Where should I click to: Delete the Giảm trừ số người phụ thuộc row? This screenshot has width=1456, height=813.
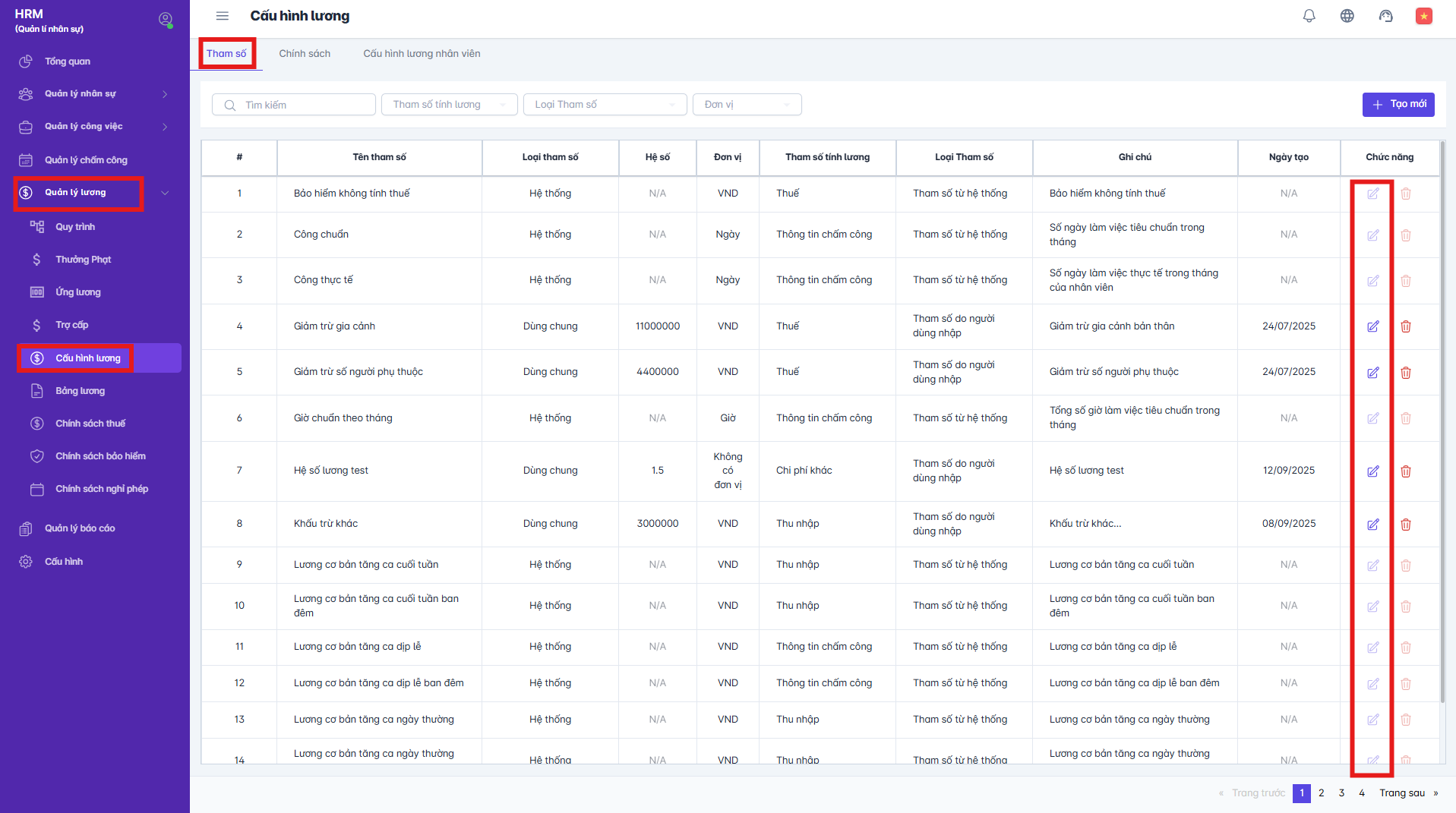pyautogui.click(x=1405, y=373)
